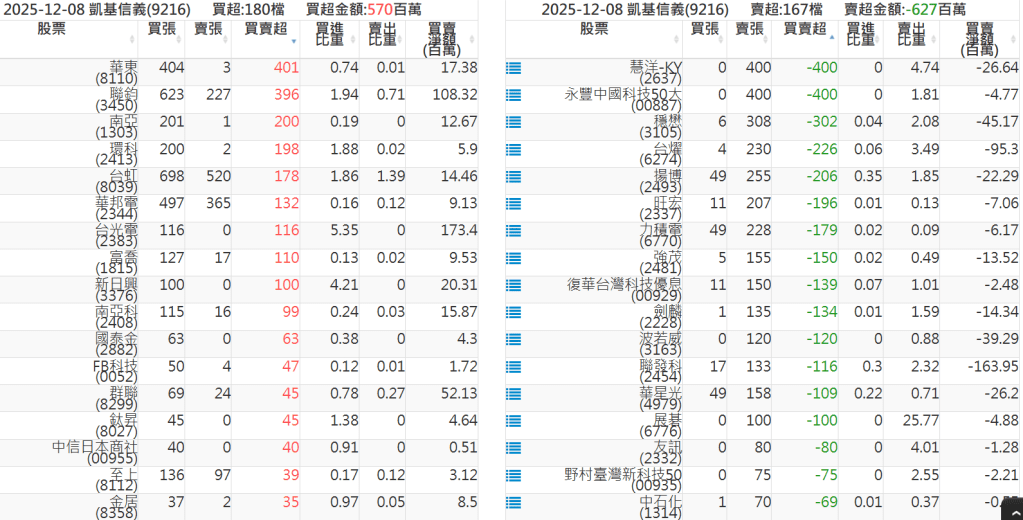1023x520 pixels.
Task: Open the list icon for 友訊 (2332)
Action: [x=514, y=449]
